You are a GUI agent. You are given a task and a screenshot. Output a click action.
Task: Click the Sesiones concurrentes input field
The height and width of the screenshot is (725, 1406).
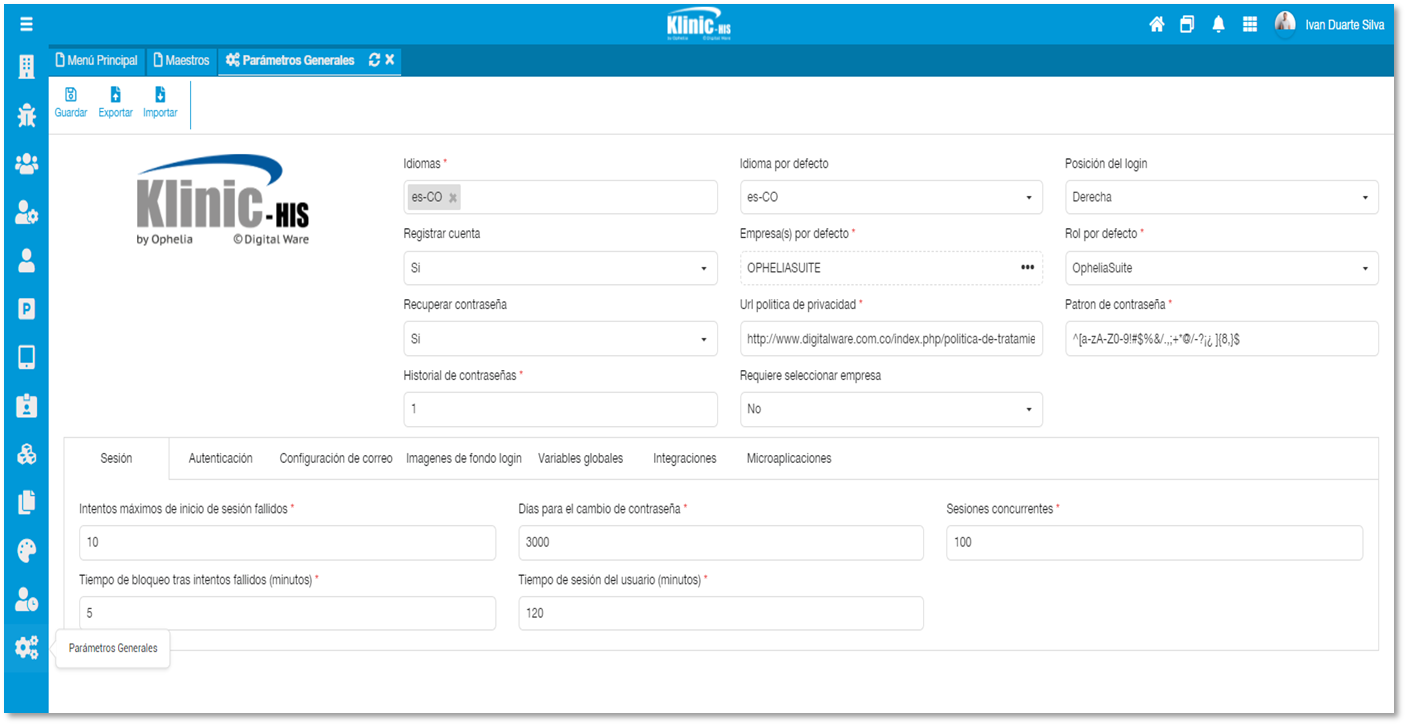(x=1154, y=542)
